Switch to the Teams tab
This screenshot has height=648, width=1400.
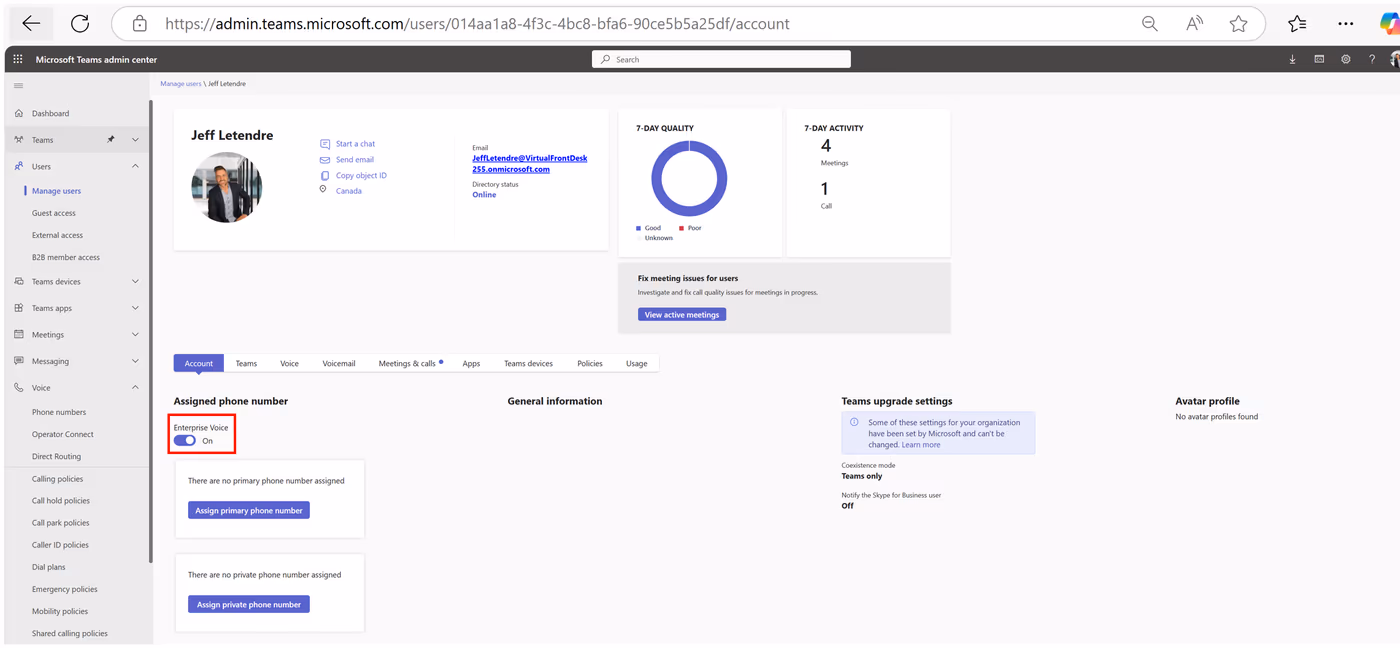pos(246,363)
